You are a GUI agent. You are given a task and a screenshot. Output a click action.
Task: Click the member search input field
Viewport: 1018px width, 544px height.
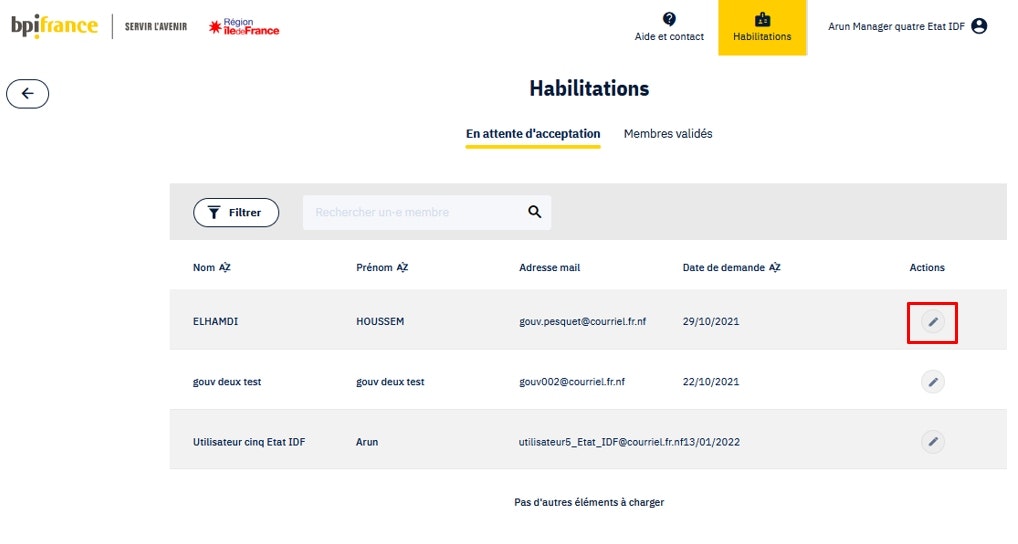(x=415, y=212)
